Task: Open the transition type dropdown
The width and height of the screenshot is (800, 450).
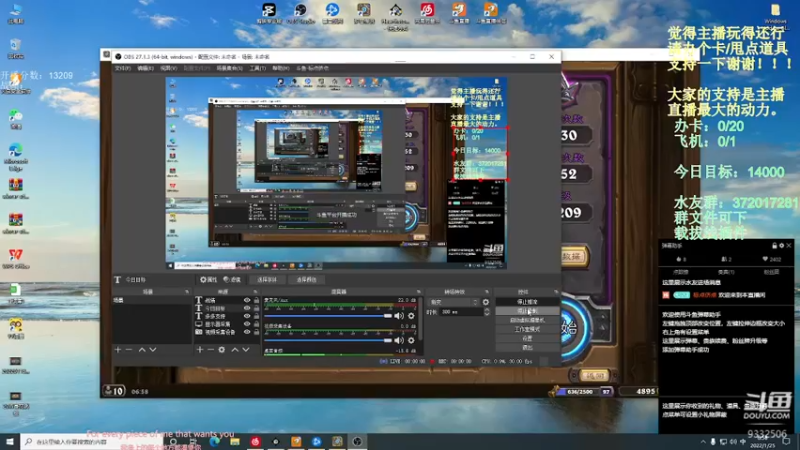Action: pos(453,302)
